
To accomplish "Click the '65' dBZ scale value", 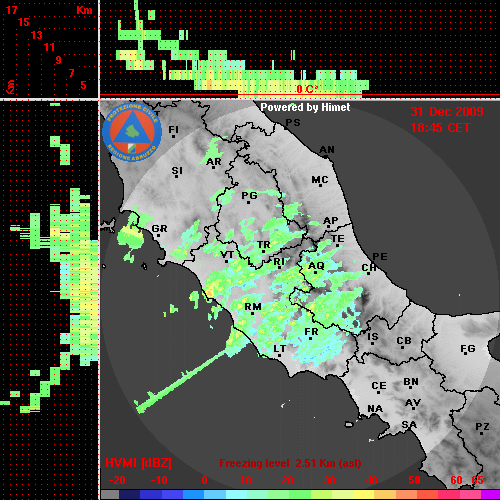I will click(x=477, y=480).
